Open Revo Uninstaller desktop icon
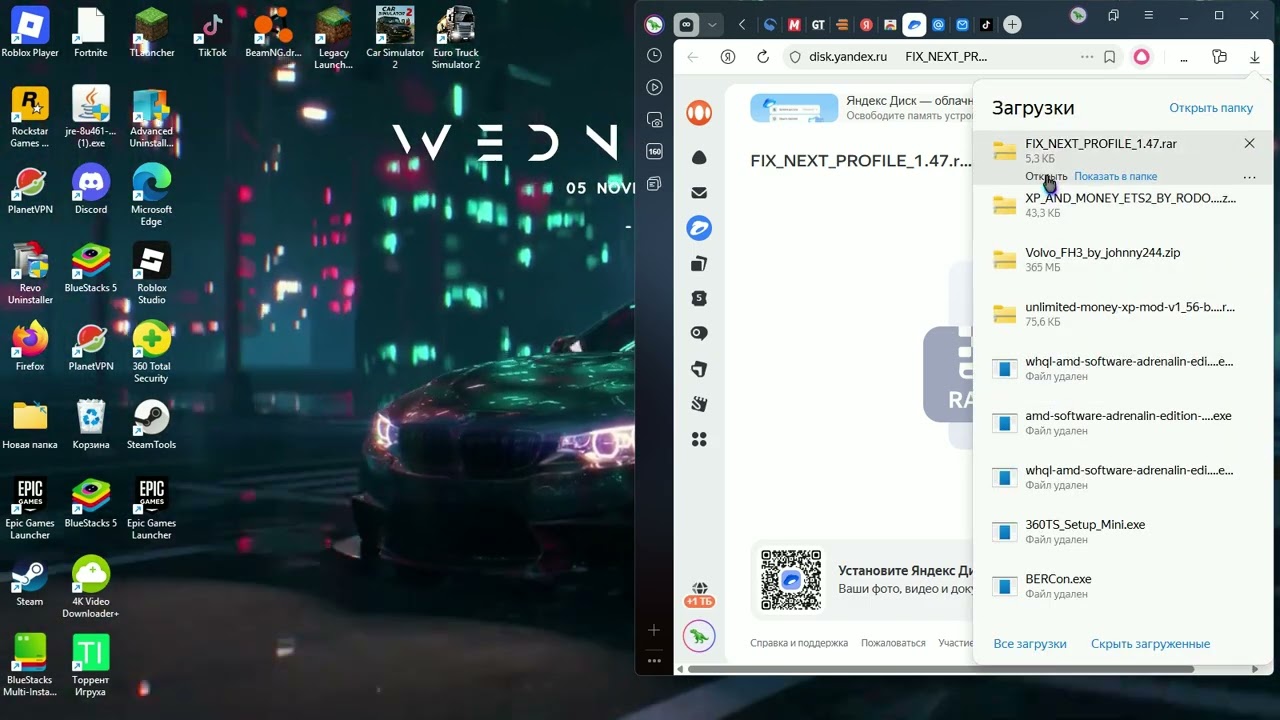This screenshot has height=720, width=1280. [30, 273]
